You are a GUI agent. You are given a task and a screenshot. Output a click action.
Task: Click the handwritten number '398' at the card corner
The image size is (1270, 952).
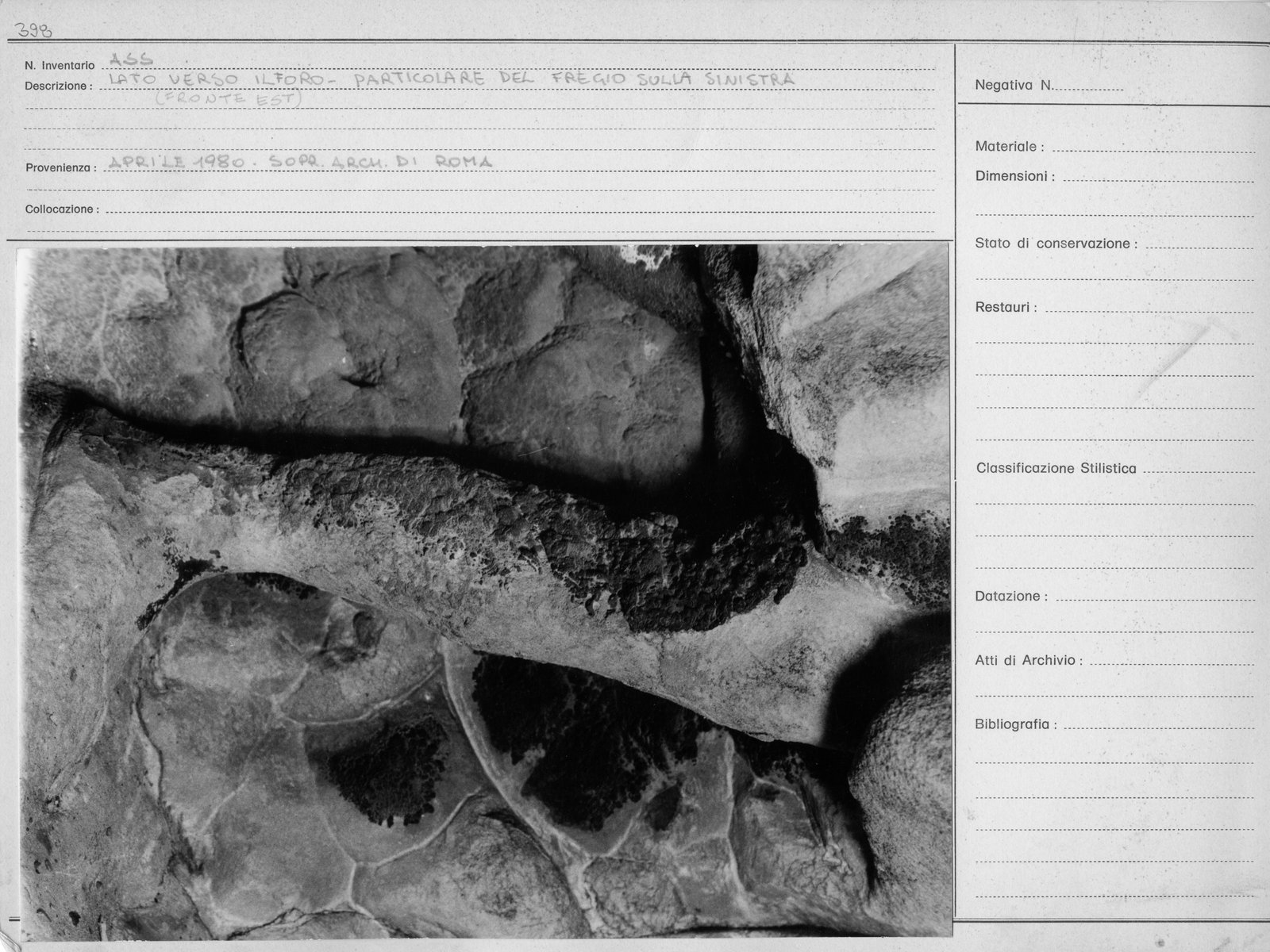tap(34, 30)
